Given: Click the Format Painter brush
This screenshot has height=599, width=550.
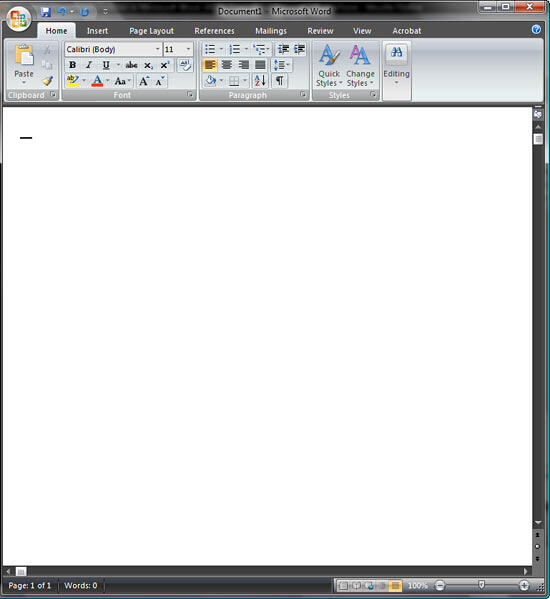Looking at the screenshot, I should point(47,81).
